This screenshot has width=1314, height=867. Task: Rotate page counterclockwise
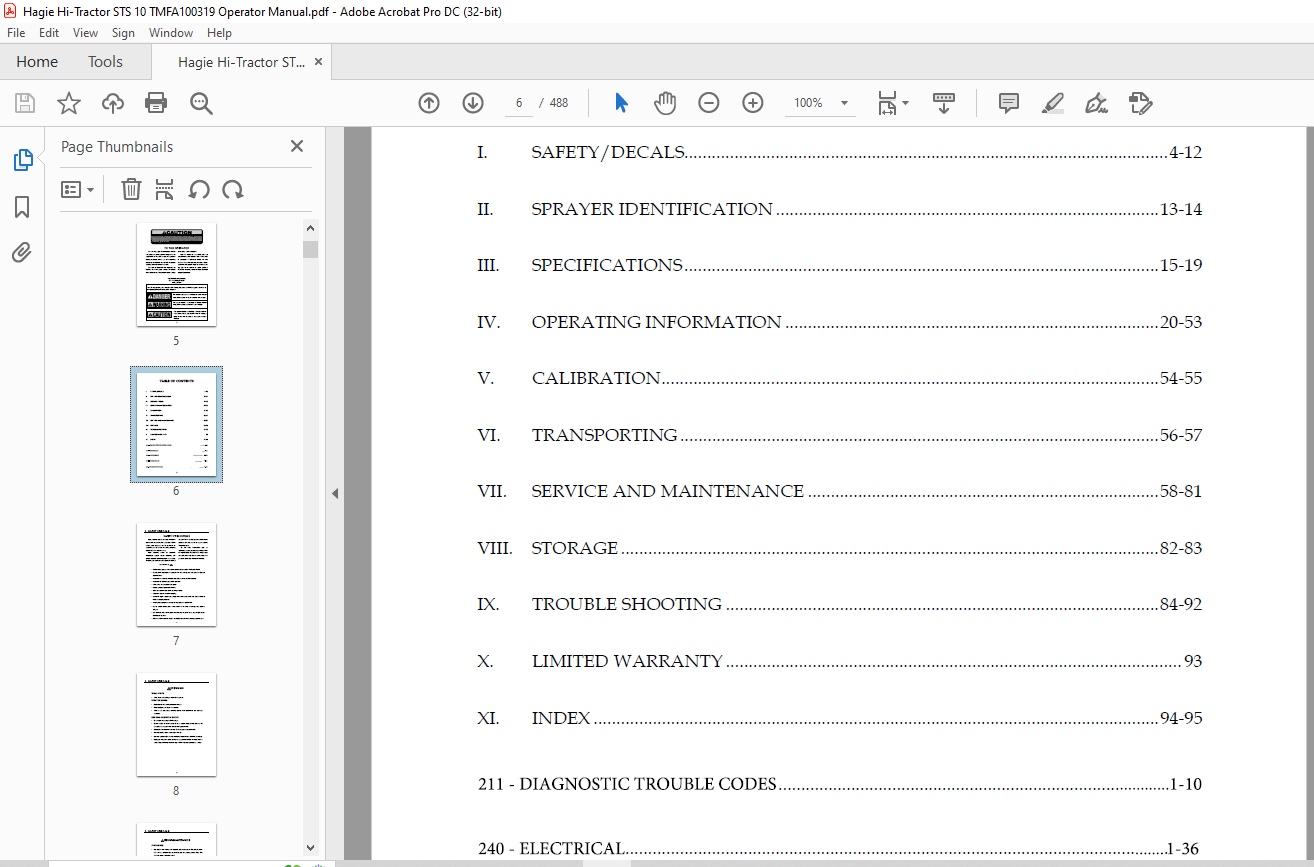coord(199,189)
